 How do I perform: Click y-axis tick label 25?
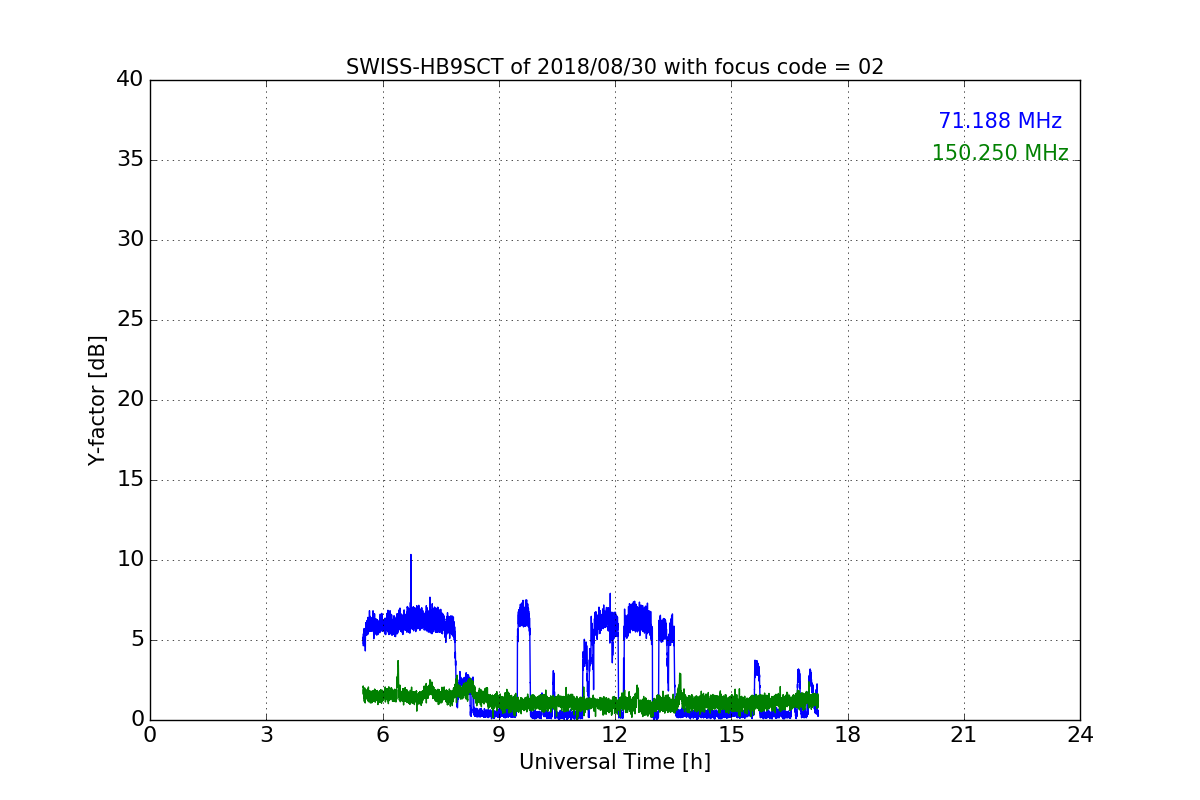[130, 320]
